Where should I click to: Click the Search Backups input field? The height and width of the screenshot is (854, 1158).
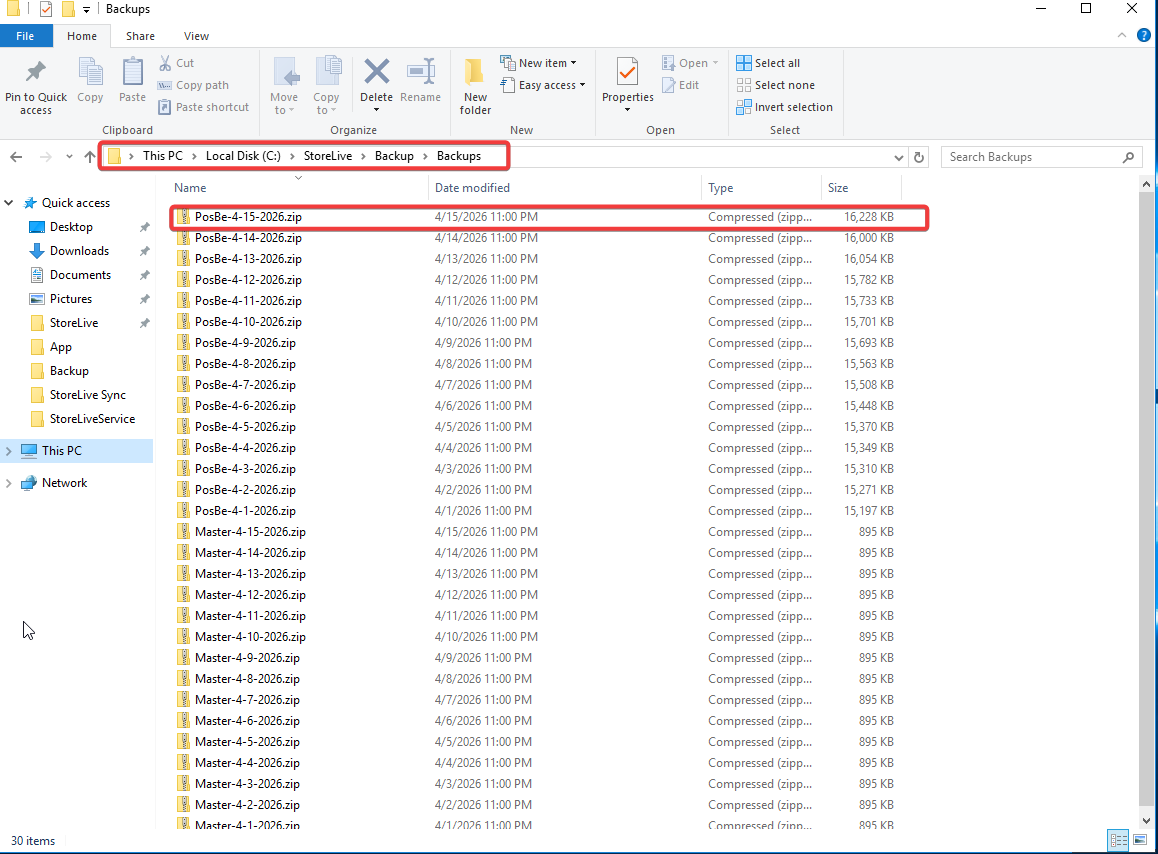click(1030, 157)
